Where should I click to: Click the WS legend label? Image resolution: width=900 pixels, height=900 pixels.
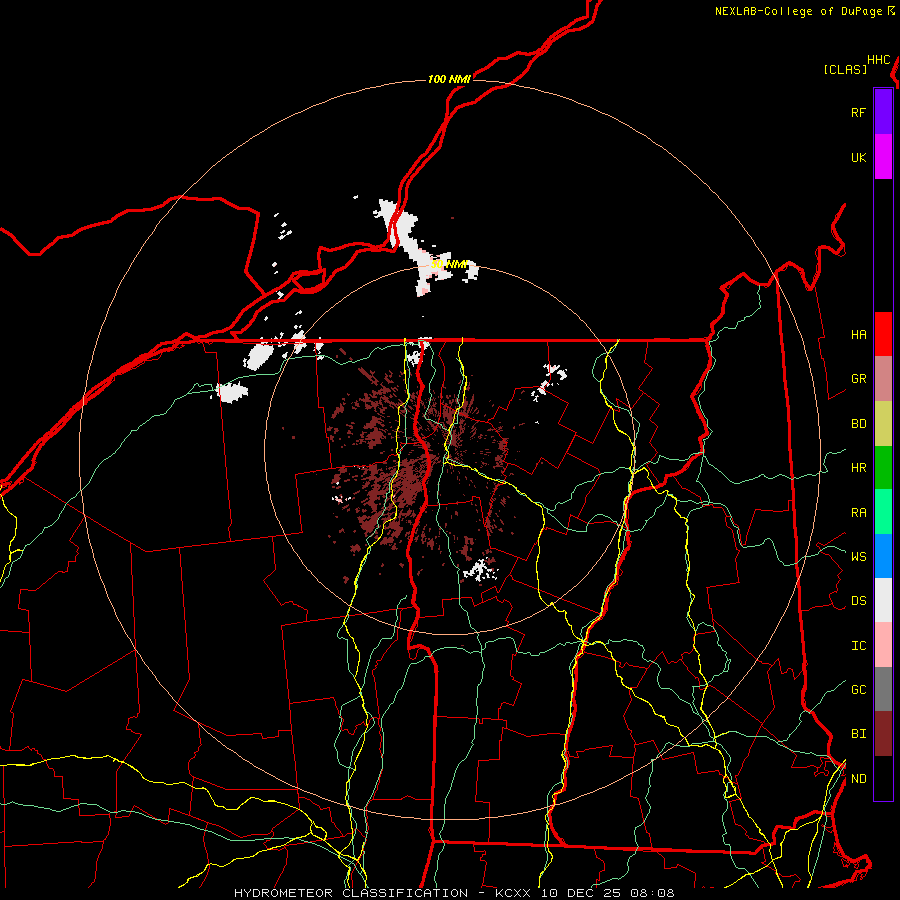point(858,556)
